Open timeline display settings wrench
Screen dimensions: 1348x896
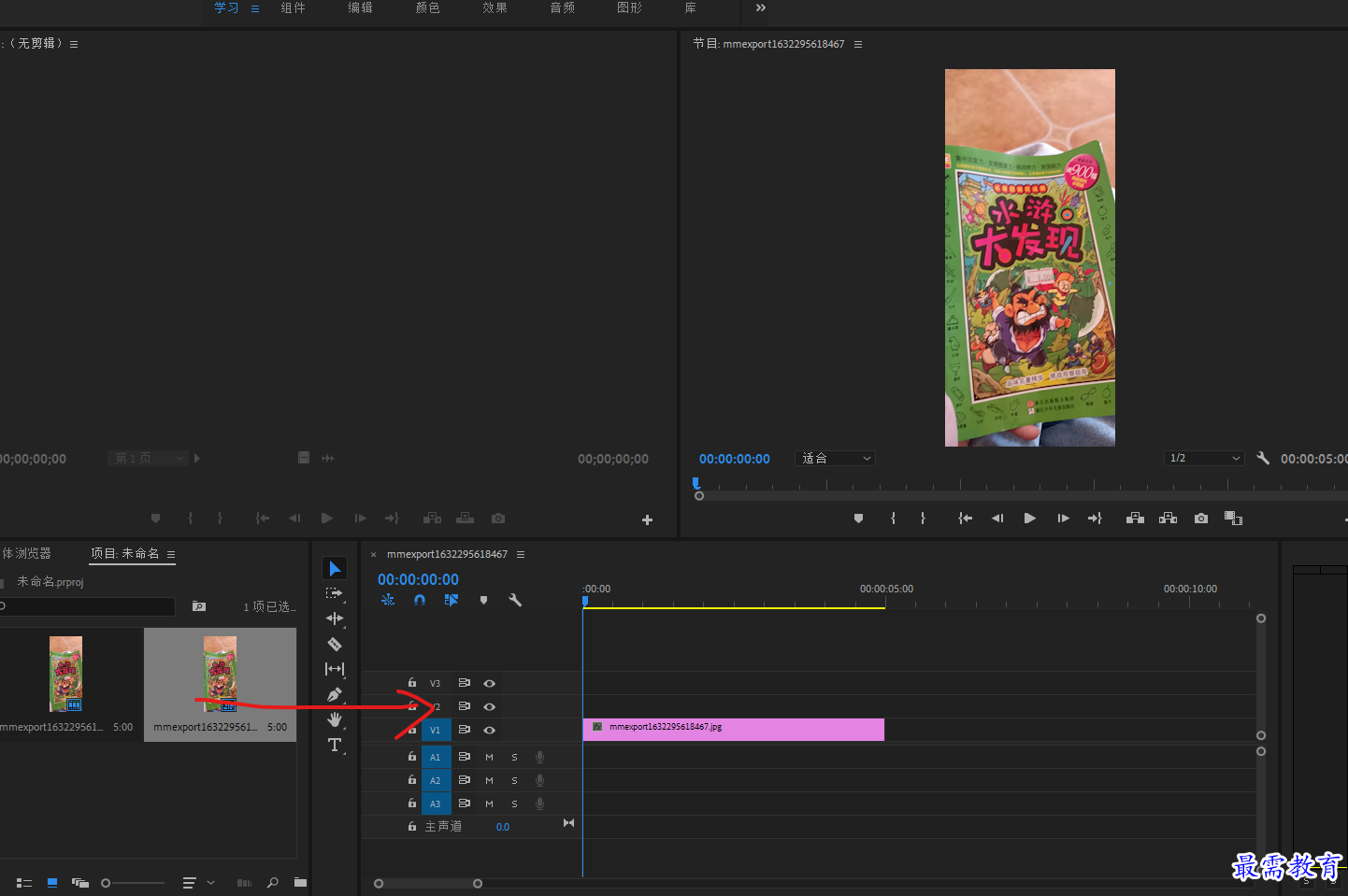coord(515,600)
